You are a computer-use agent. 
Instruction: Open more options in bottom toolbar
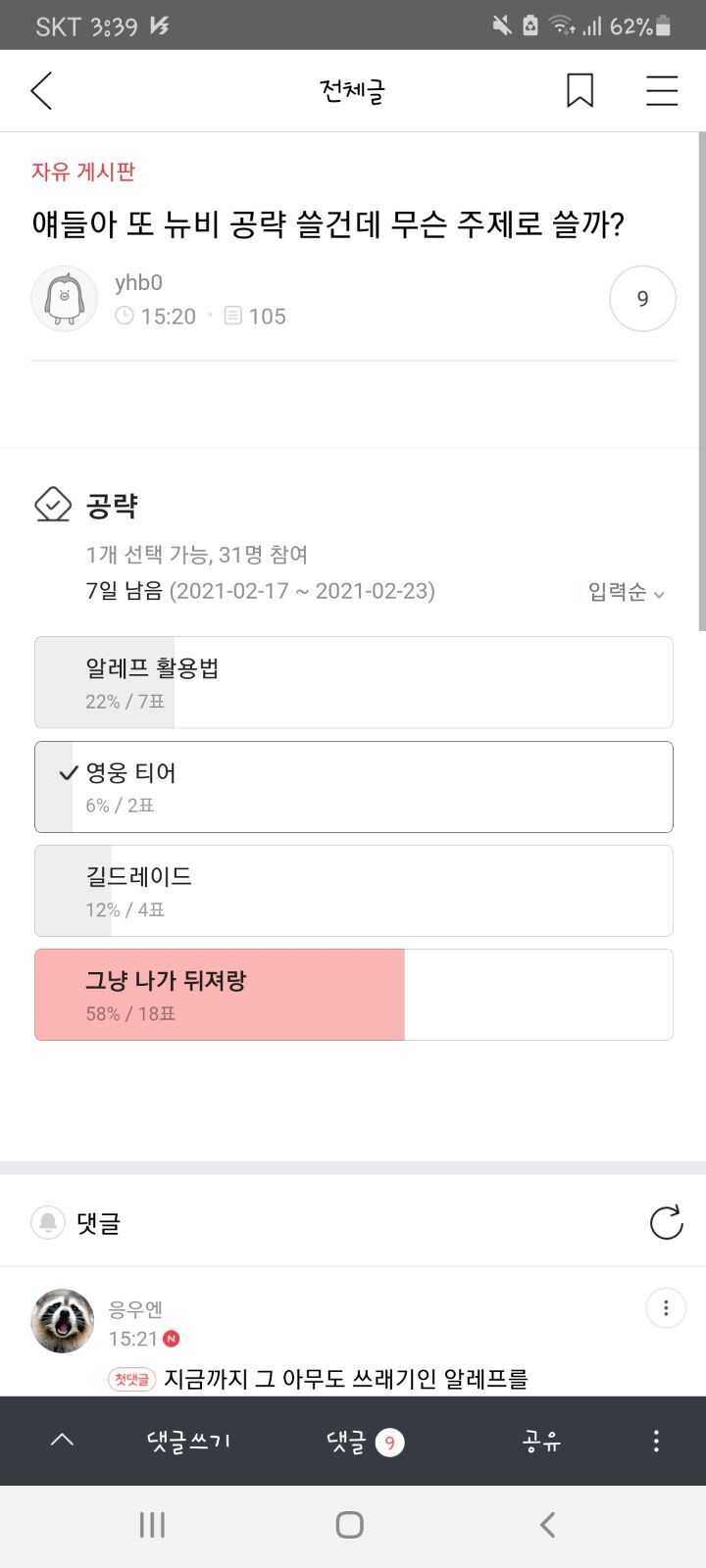656,1441
